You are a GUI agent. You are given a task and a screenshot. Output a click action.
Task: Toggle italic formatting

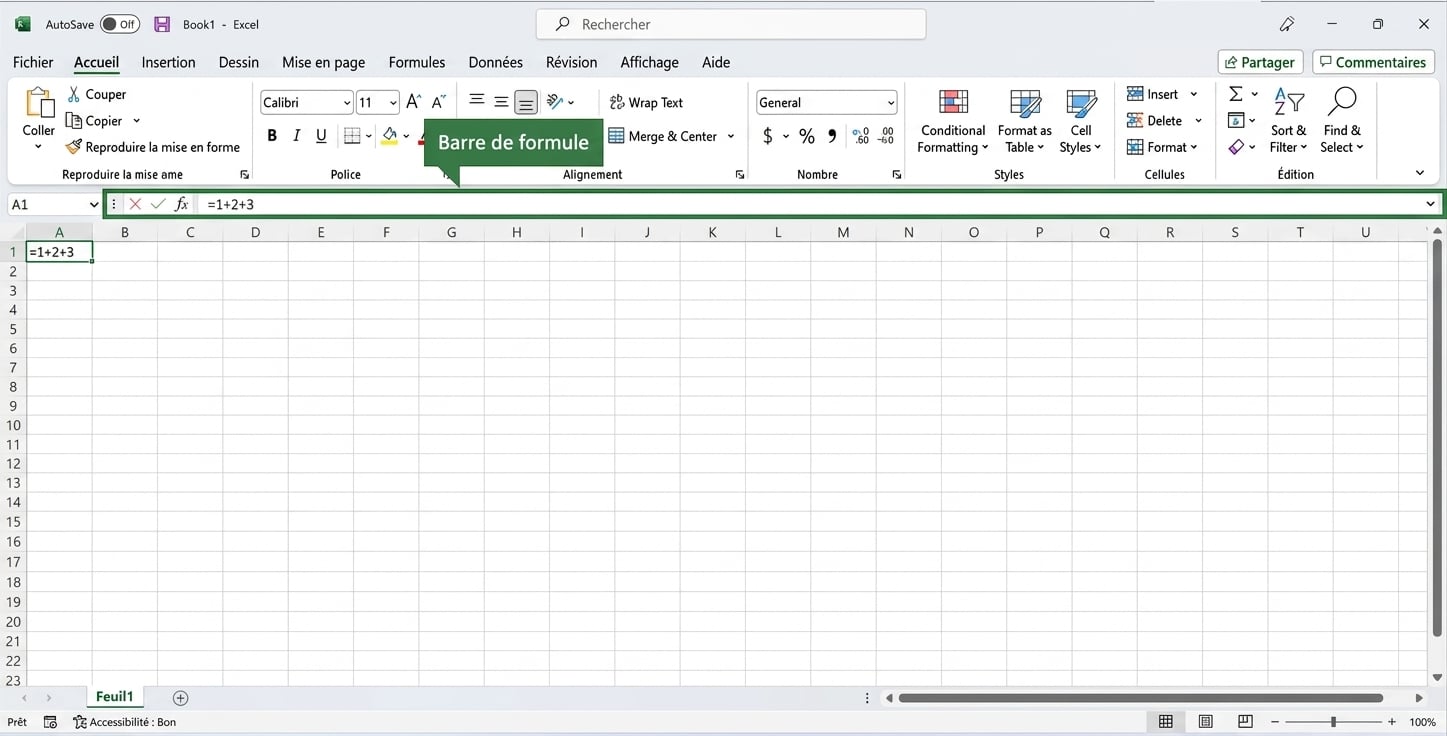pos(296,136)
